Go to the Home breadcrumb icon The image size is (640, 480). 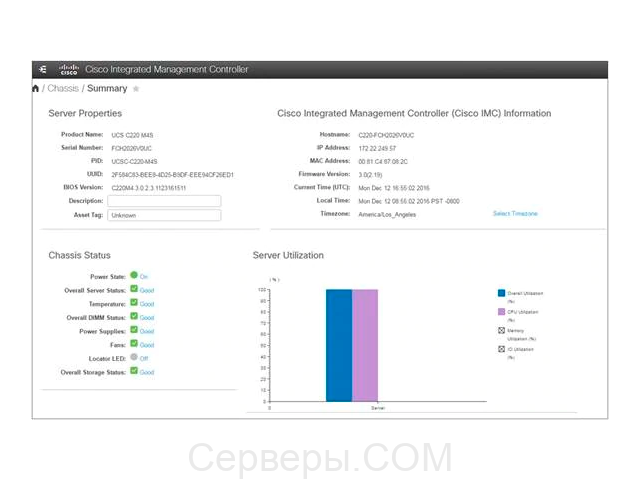pyautogui.click(x=37, y=89)
